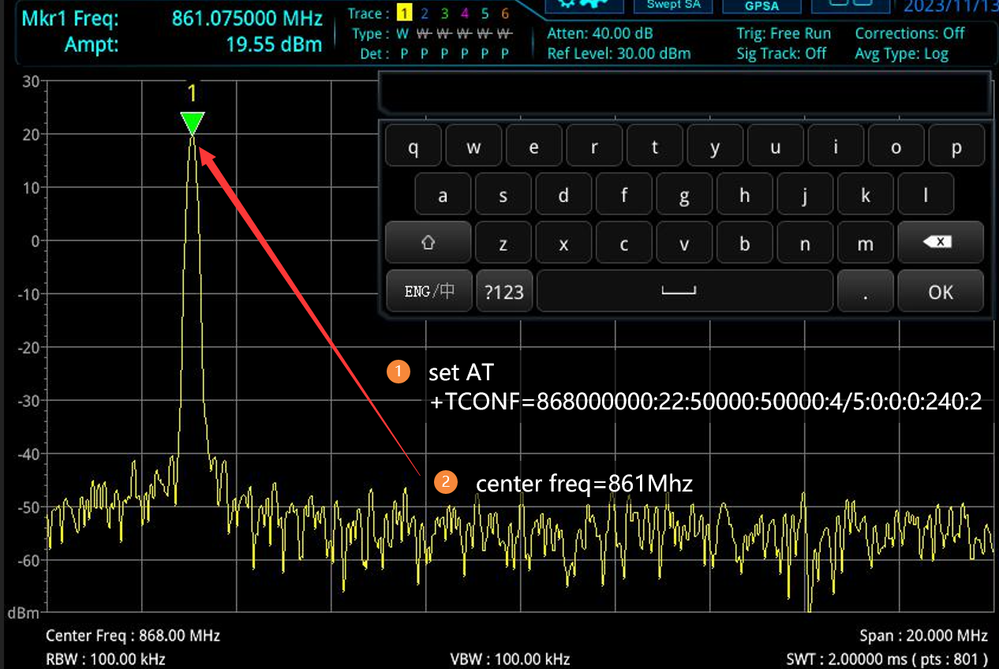This screenshot has width=999, height=669.
Task: Click the Atten: 40.00 dB setting
Action: (600, 33)
